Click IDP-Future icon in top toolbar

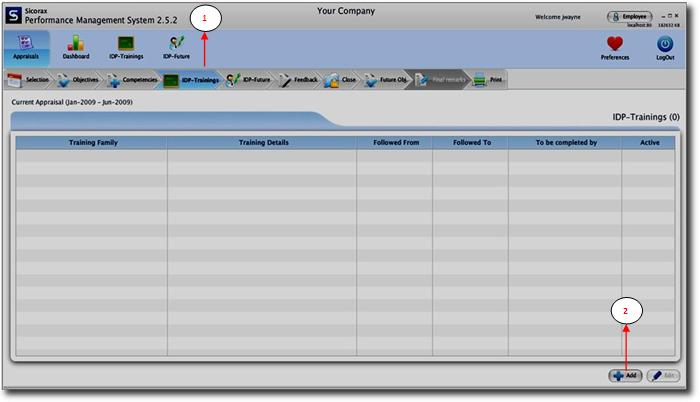pos(176,46)
